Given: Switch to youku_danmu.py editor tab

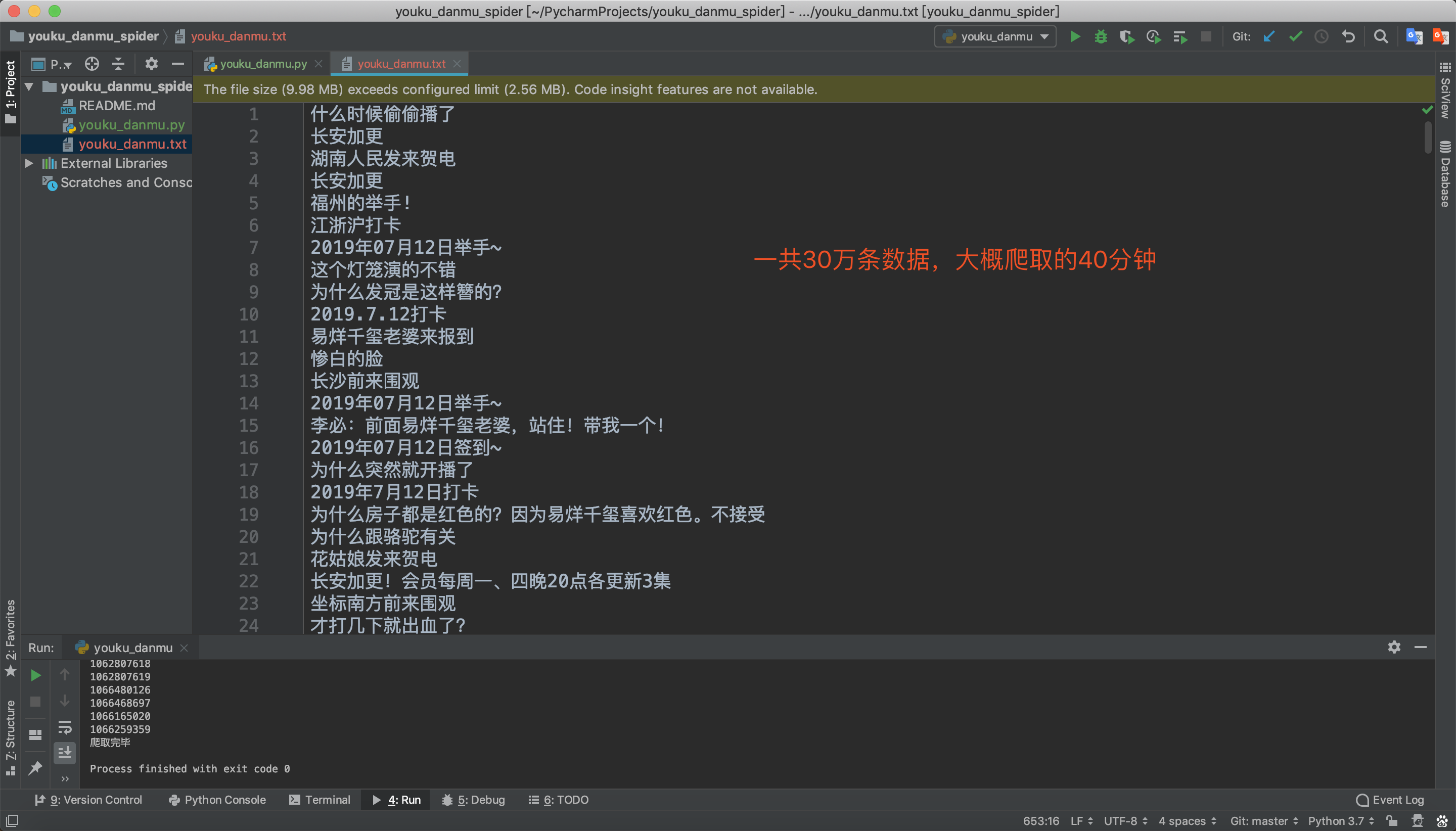Looking at the screenshot, I should tap(263, 64).
